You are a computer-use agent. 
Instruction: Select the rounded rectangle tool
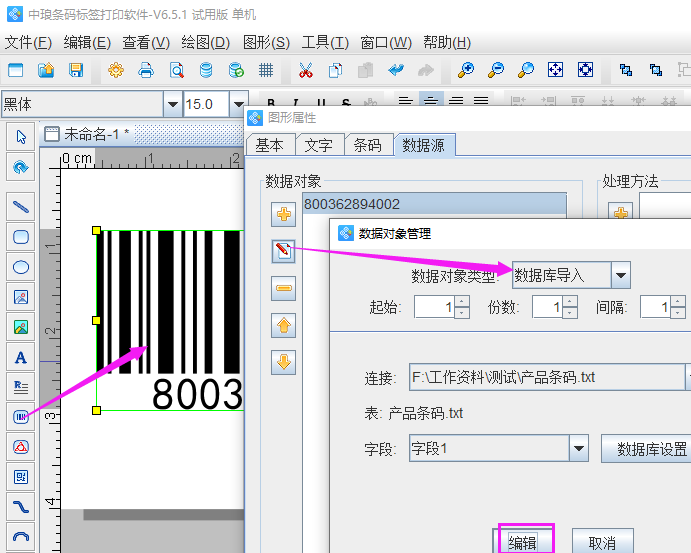(21, 237)
